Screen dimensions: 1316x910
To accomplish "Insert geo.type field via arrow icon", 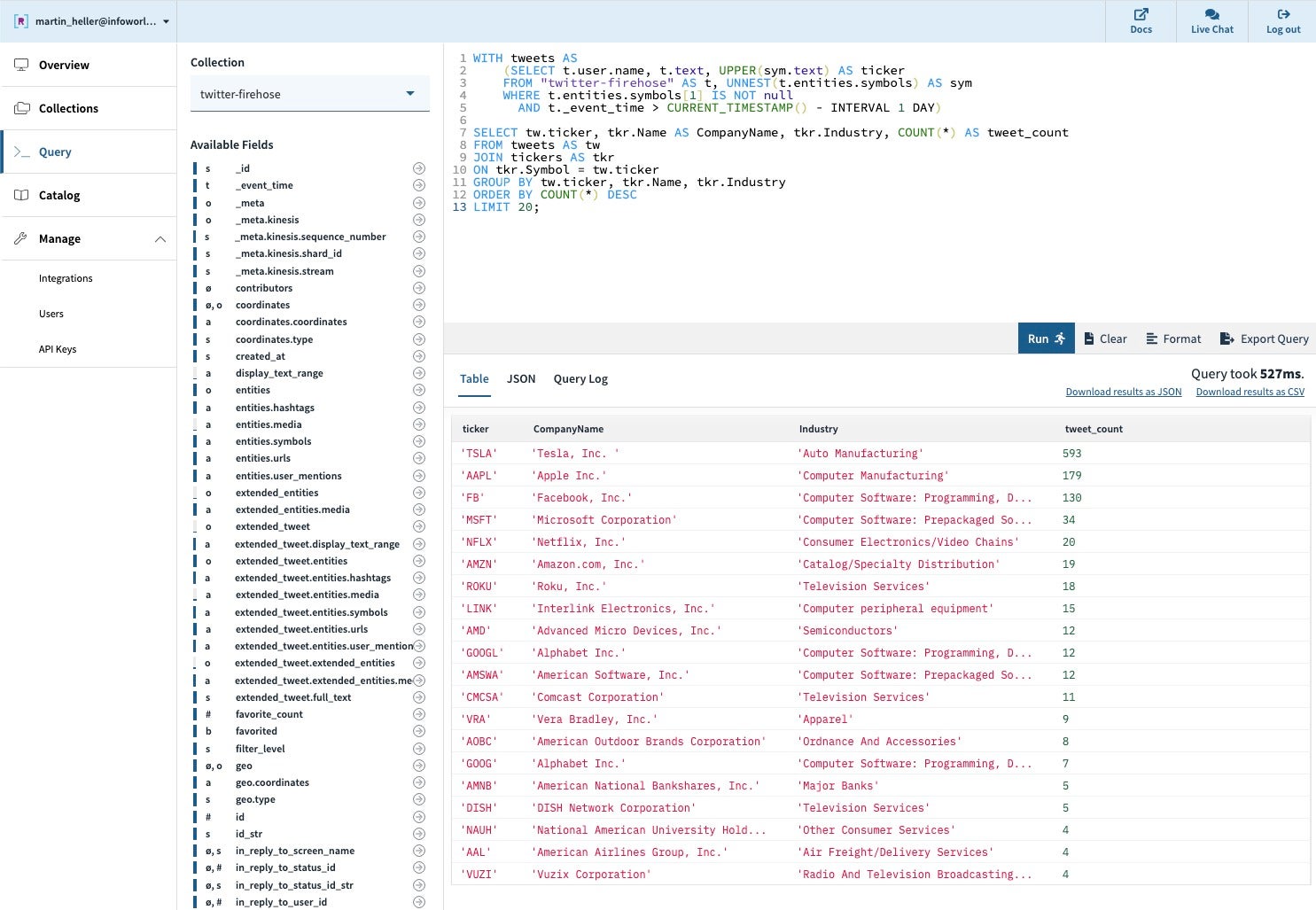I will pyautogui.click(x=419, y=799).
